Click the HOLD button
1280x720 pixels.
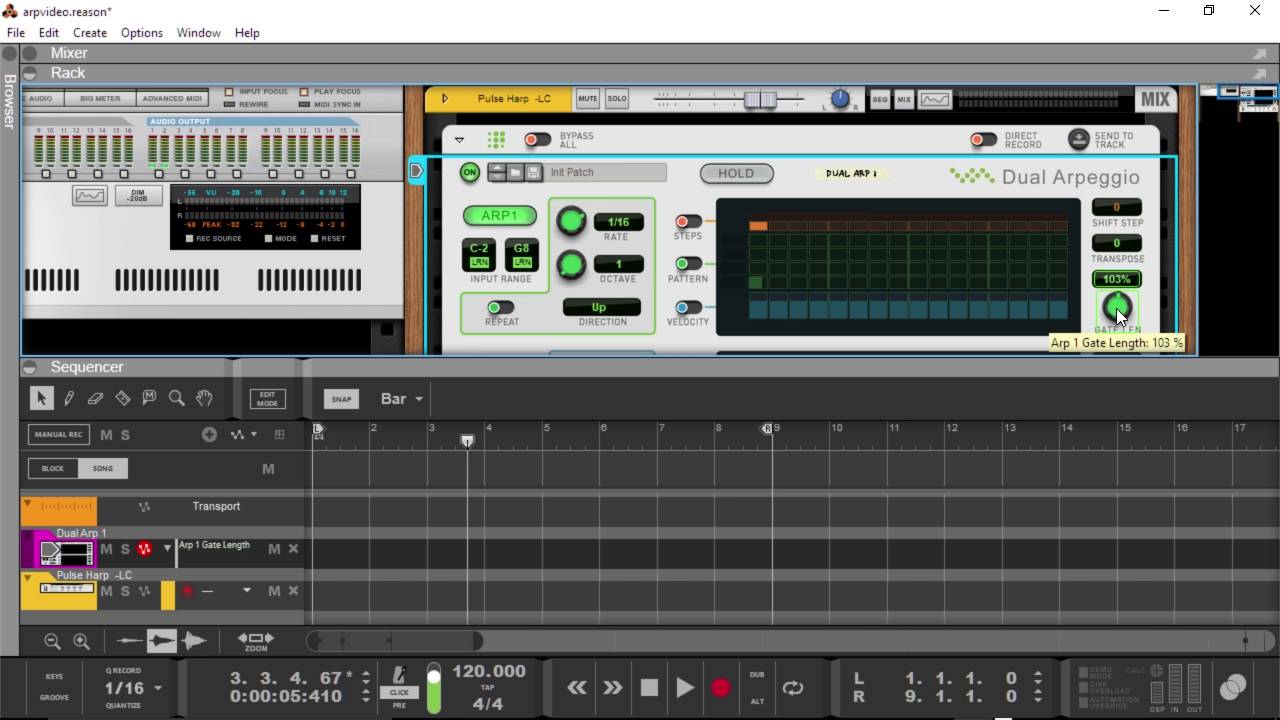[x=736, y=173]
